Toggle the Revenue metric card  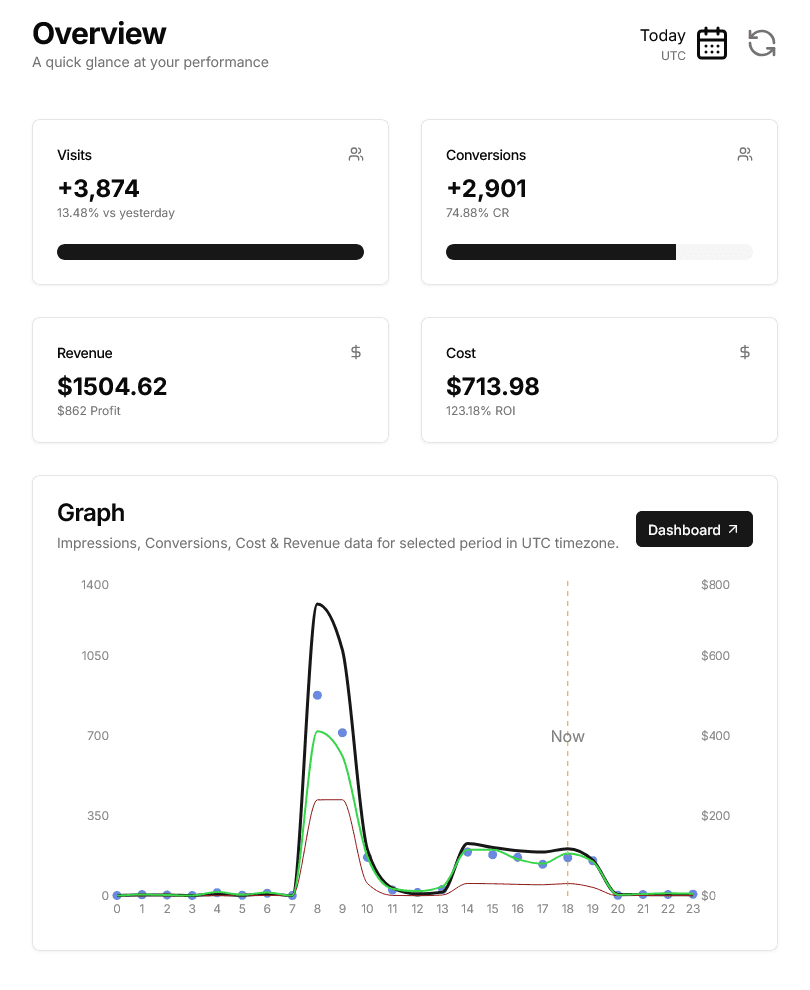(x=210, y=380)
